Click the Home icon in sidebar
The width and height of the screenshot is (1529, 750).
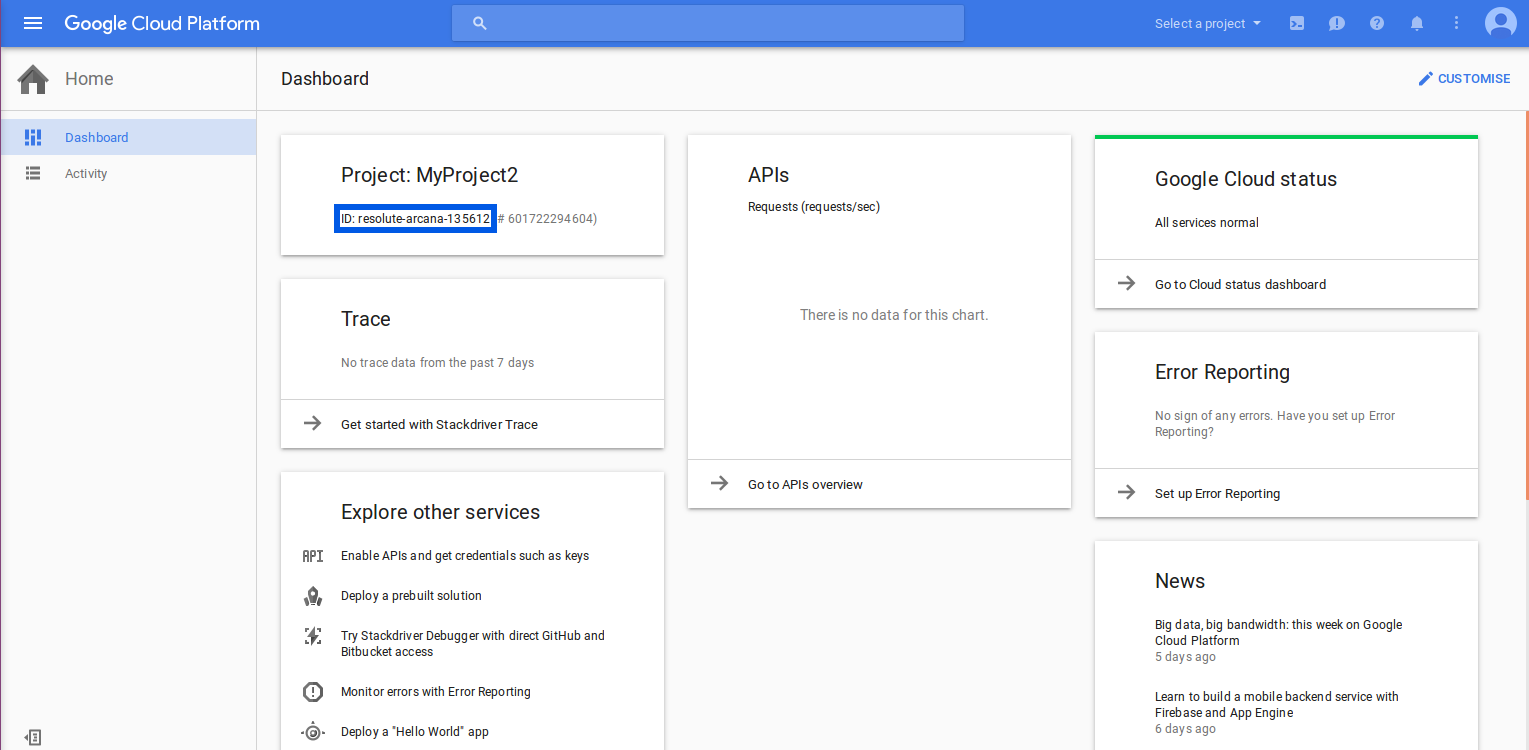tap(33, 79)
